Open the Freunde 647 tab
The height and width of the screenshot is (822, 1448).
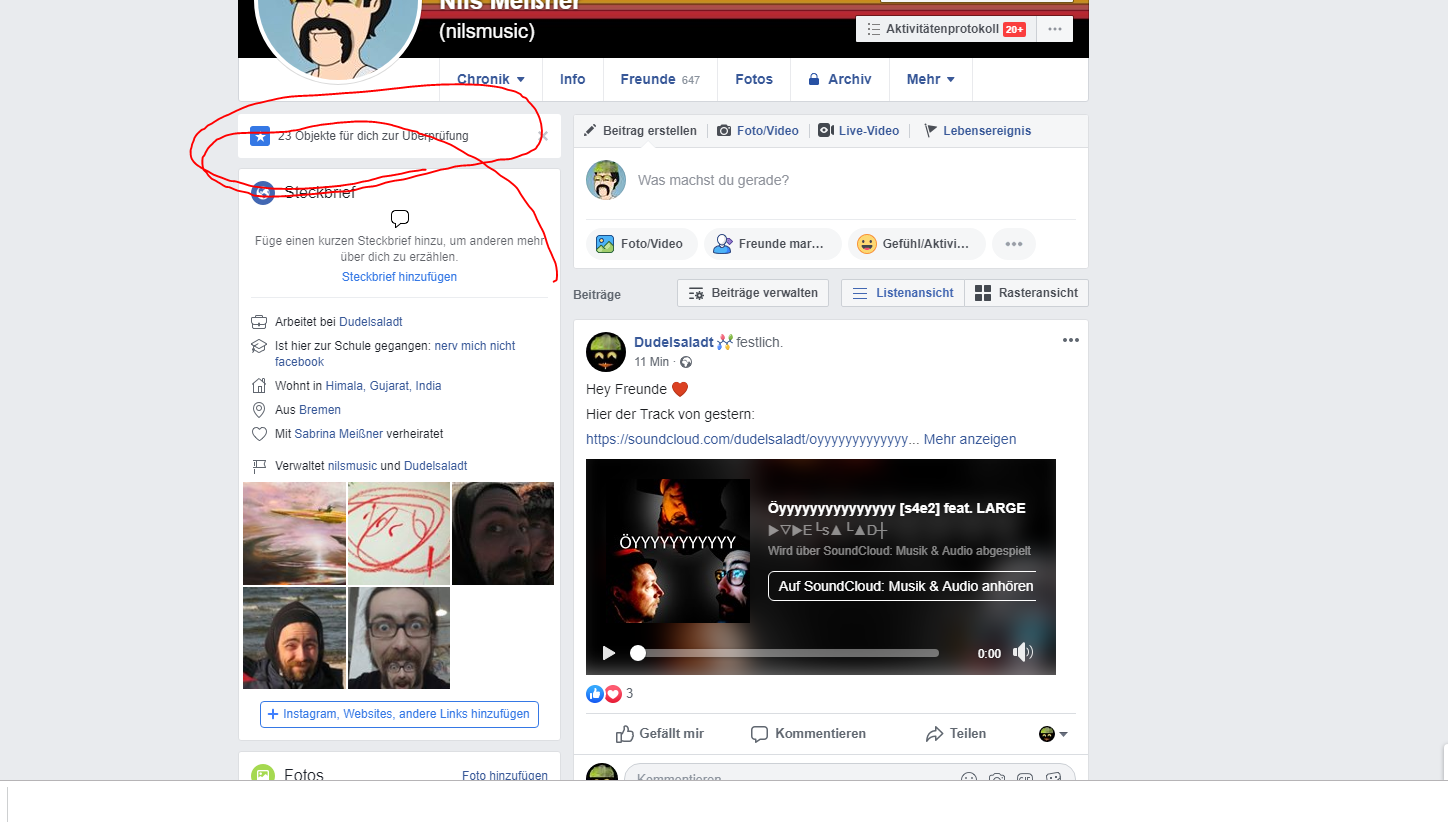[x=660, y=79]
